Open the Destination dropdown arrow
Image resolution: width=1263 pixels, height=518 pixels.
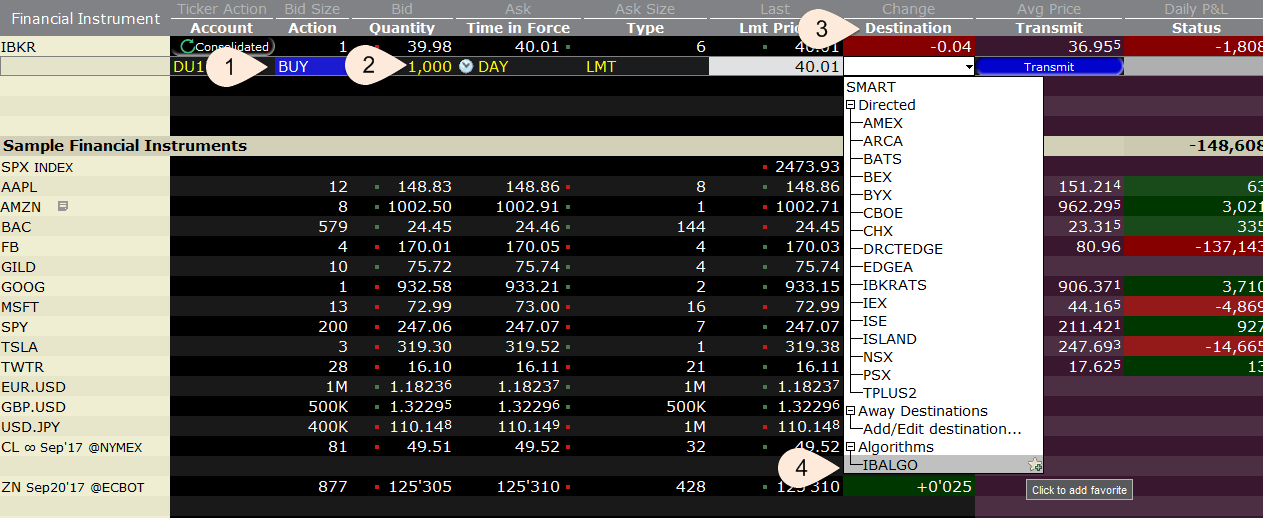968,67
